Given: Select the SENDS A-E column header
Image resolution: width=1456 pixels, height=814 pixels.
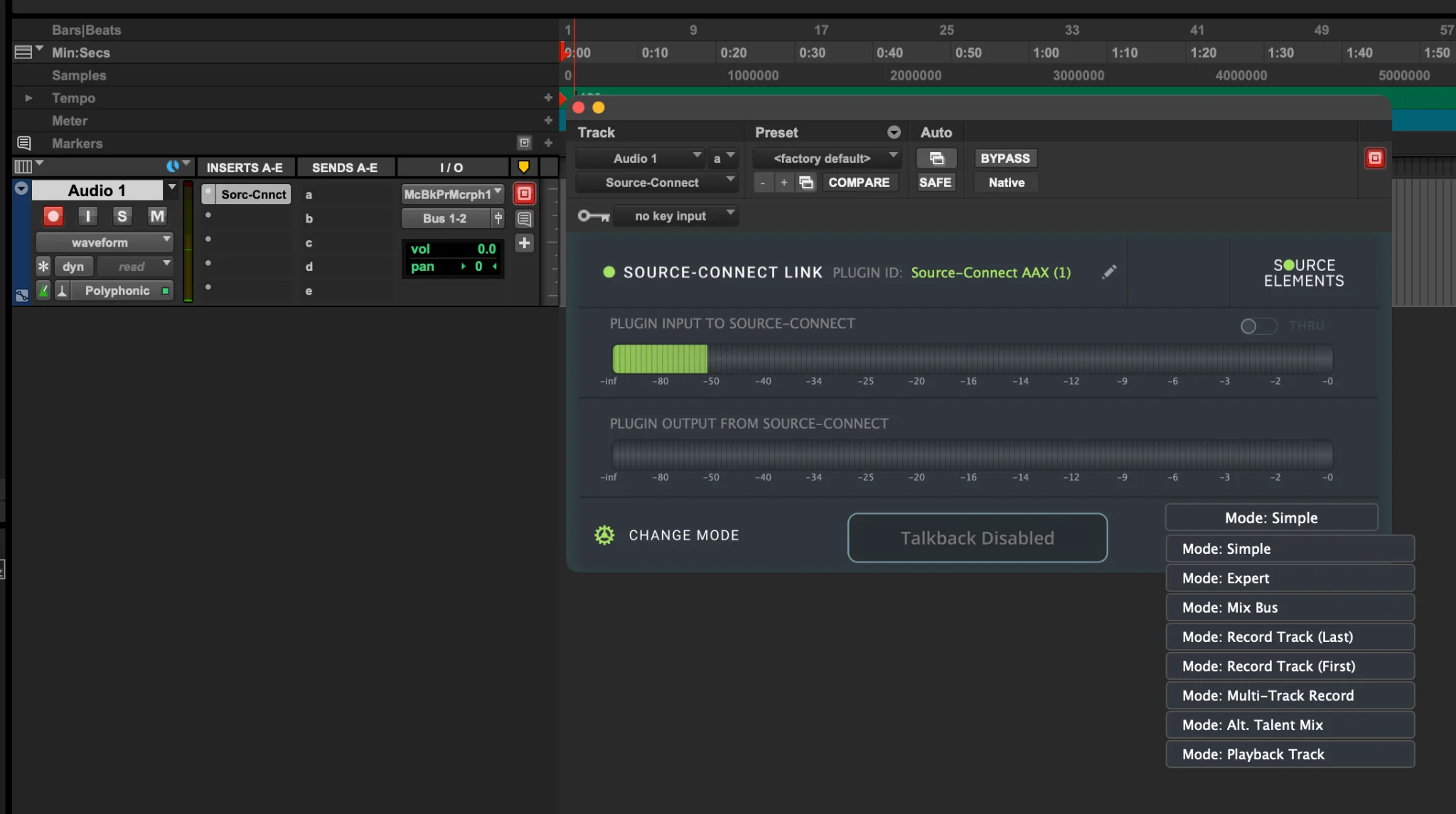Looking at the screenshot, I should (345, 168).
